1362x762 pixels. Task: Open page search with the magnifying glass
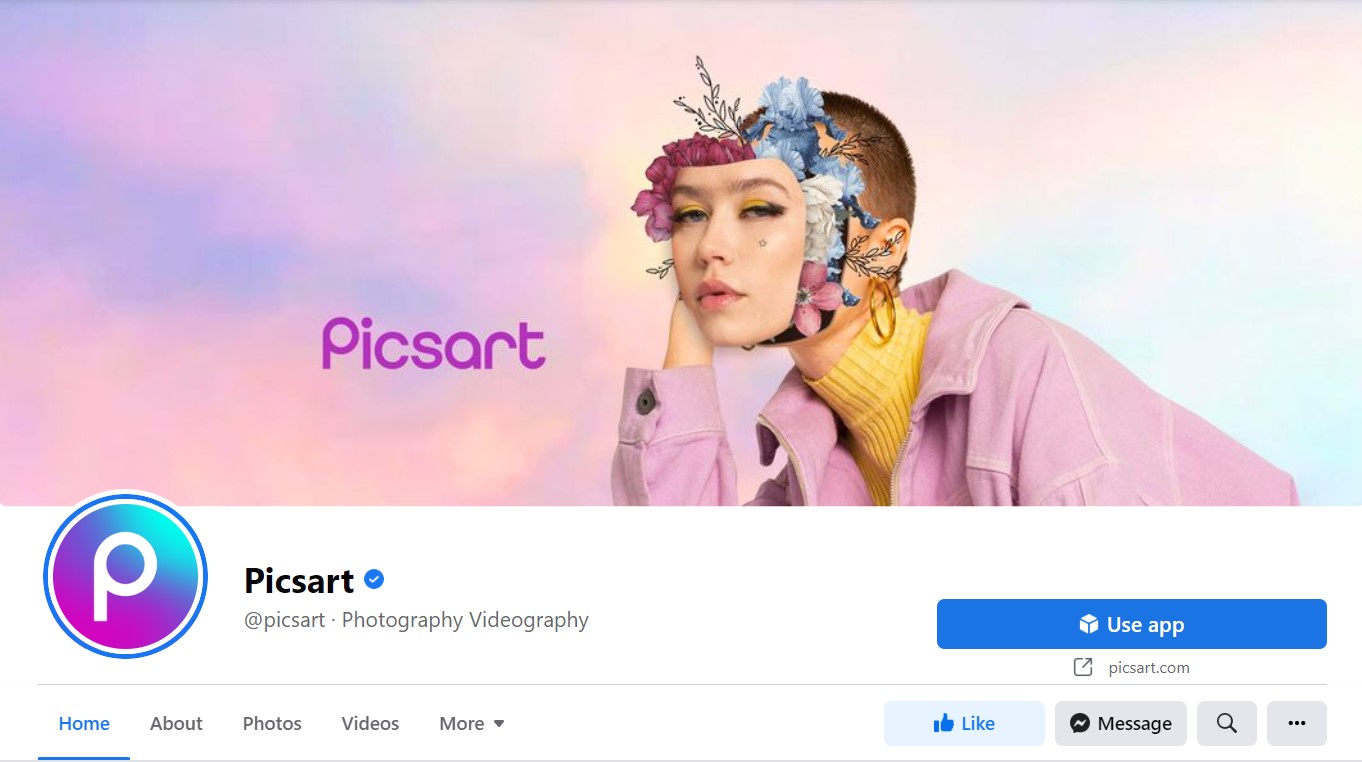[1227, 723]
